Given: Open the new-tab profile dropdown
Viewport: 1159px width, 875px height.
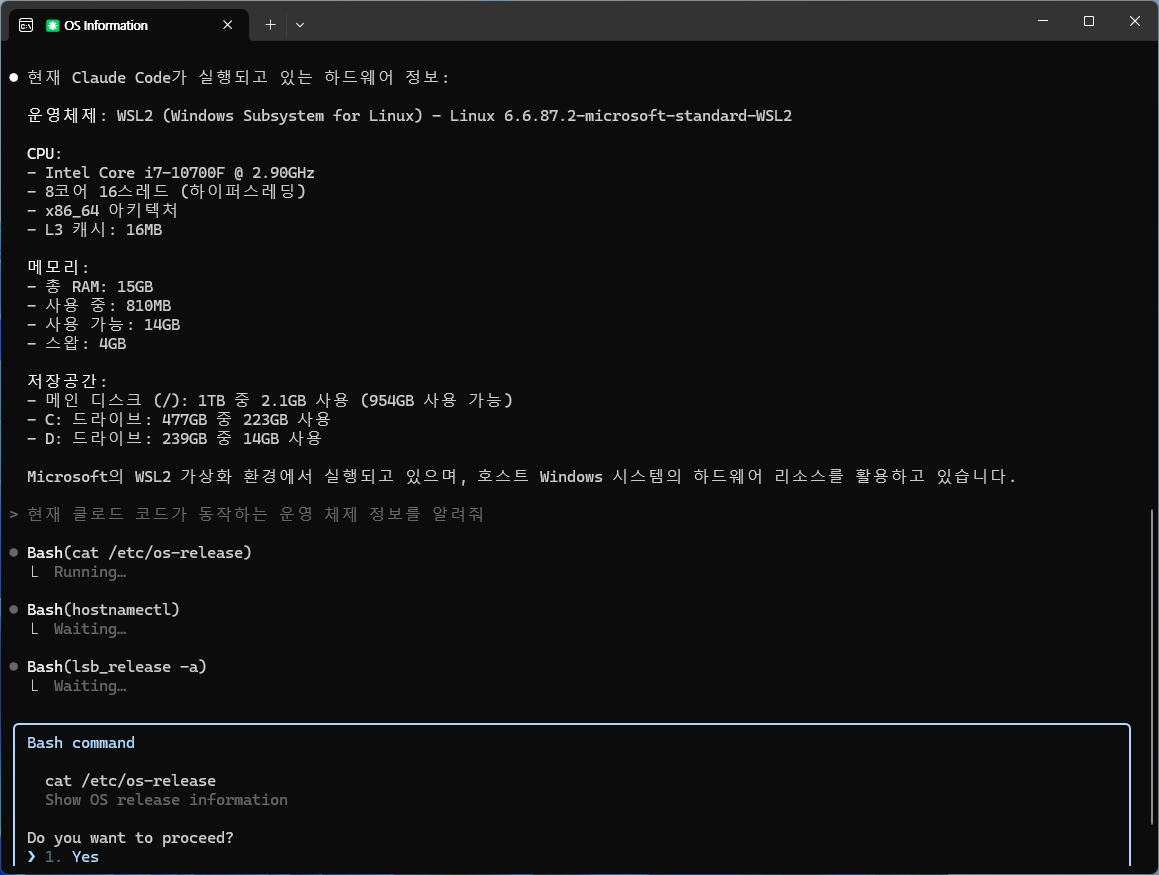Looking at the screenshot, I should click(x=299, y=25).
